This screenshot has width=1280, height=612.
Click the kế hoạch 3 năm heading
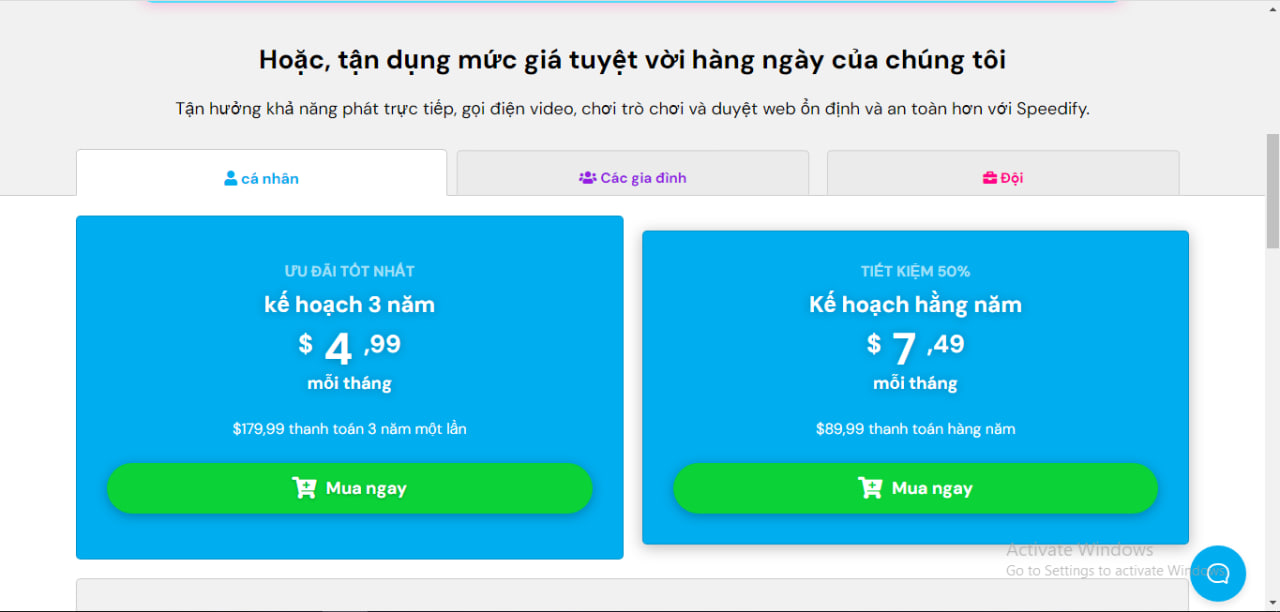[349, 304]
